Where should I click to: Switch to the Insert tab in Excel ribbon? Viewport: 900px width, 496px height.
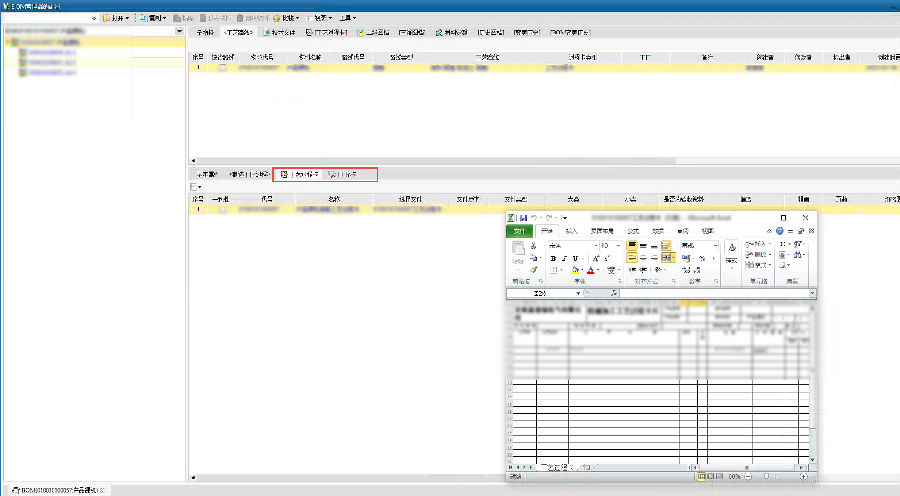coord(572,231)
